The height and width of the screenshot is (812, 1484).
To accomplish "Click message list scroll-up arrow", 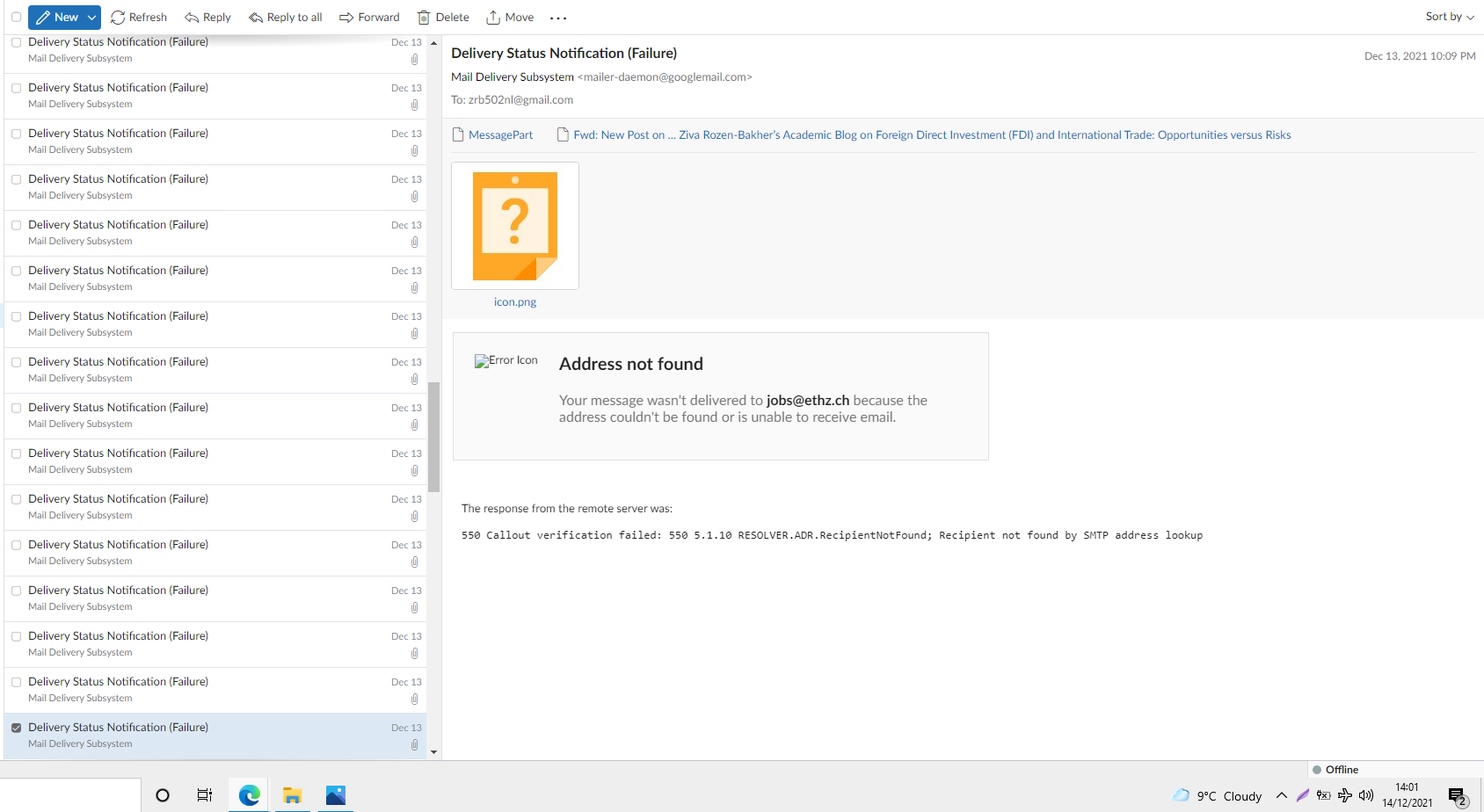I will [x=433, y=42].
